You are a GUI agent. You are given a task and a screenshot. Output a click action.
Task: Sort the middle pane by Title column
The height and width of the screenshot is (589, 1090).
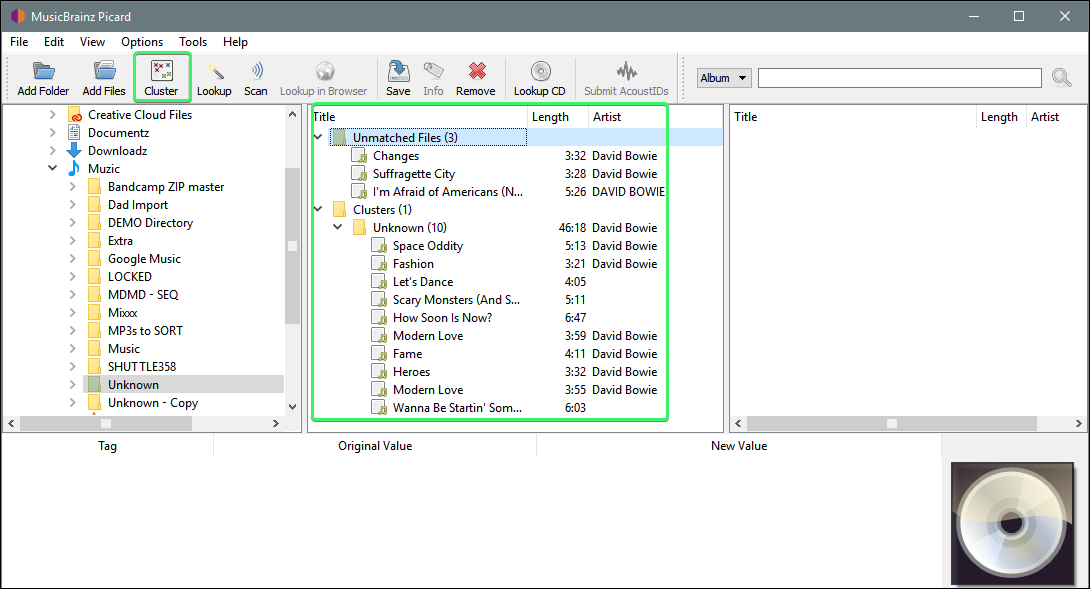[x=419, y=117]
